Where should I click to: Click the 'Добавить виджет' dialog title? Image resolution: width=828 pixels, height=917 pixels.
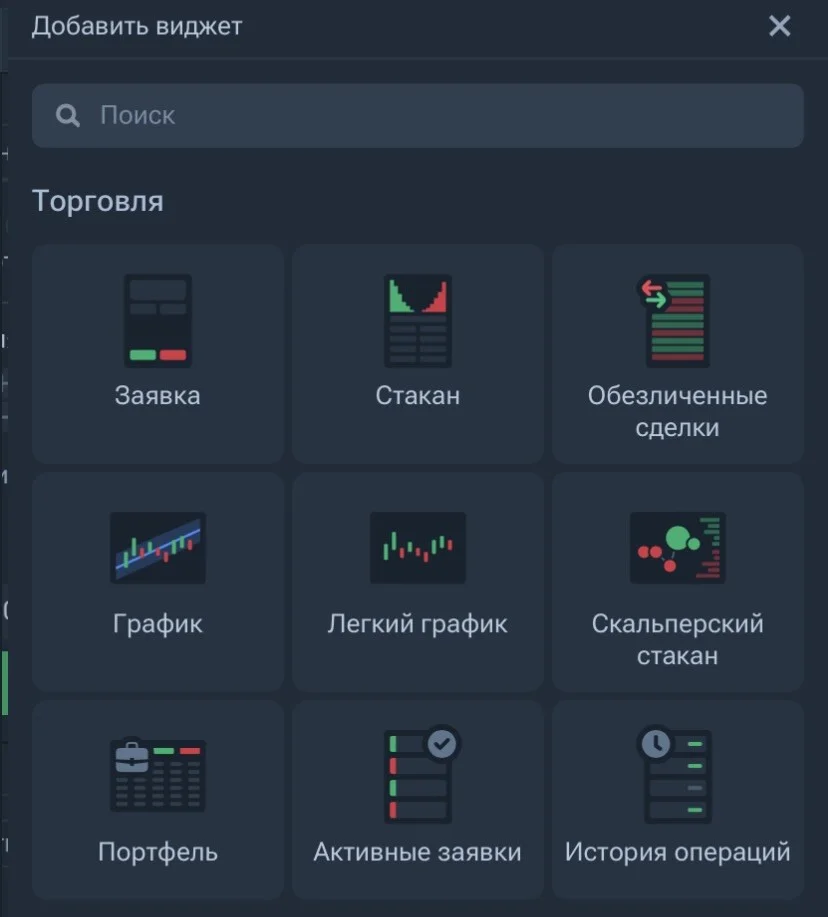point(137,26)
